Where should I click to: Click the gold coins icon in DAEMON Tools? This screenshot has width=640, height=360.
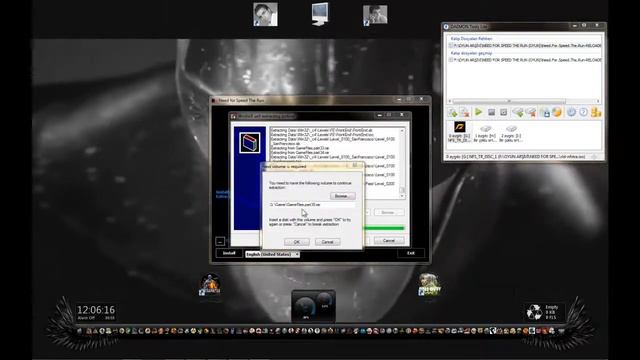click(596, 112)
